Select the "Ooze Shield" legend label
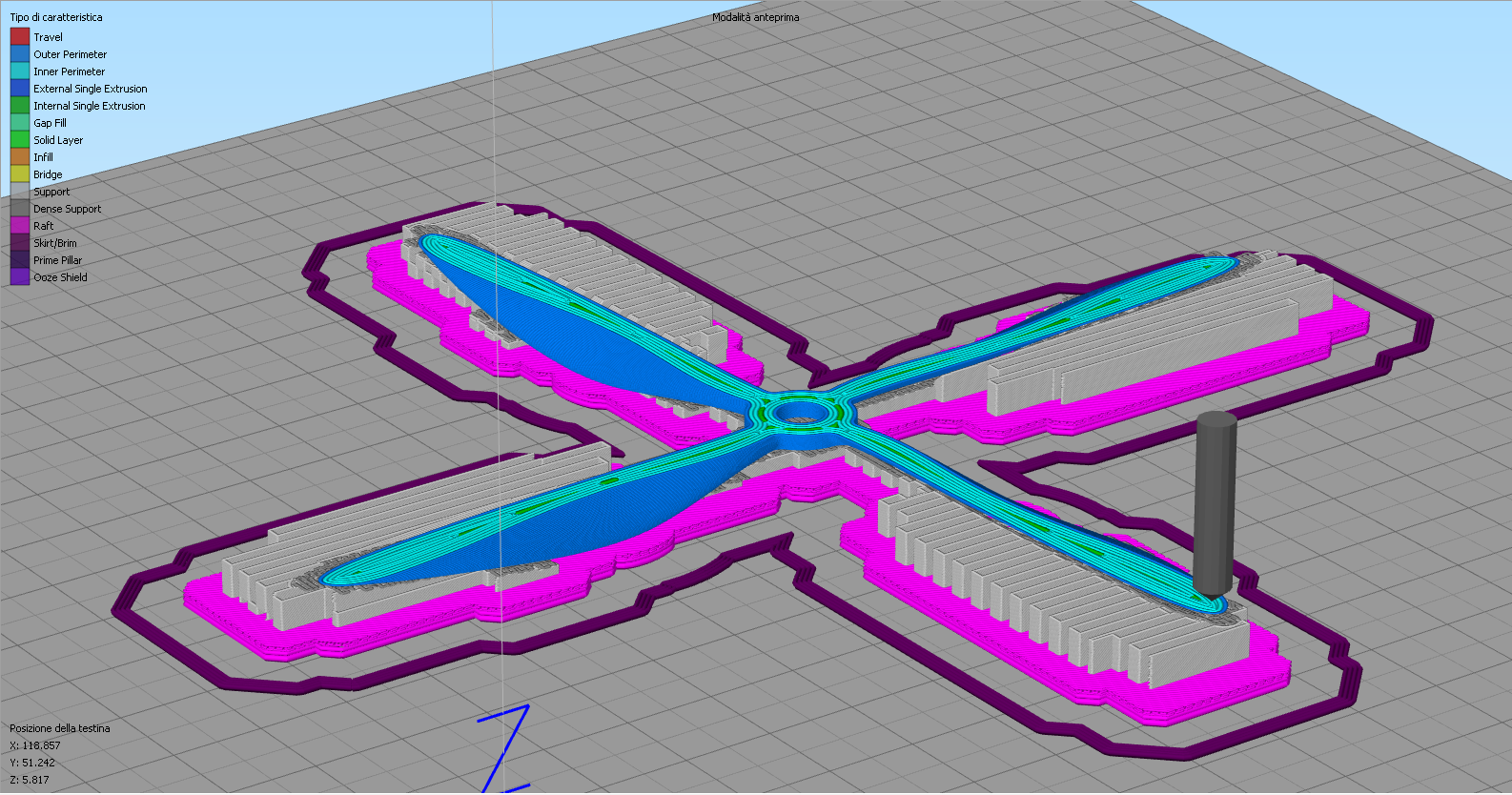 (61, 277)
